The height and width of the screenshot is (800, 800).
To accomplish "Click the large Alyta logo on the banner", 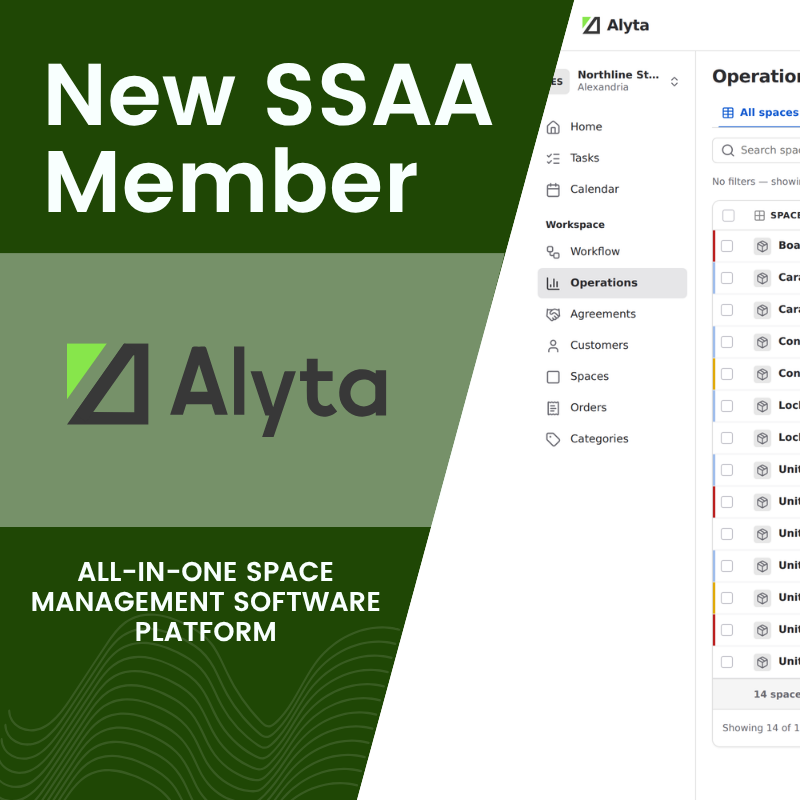I will pos(227,390).
